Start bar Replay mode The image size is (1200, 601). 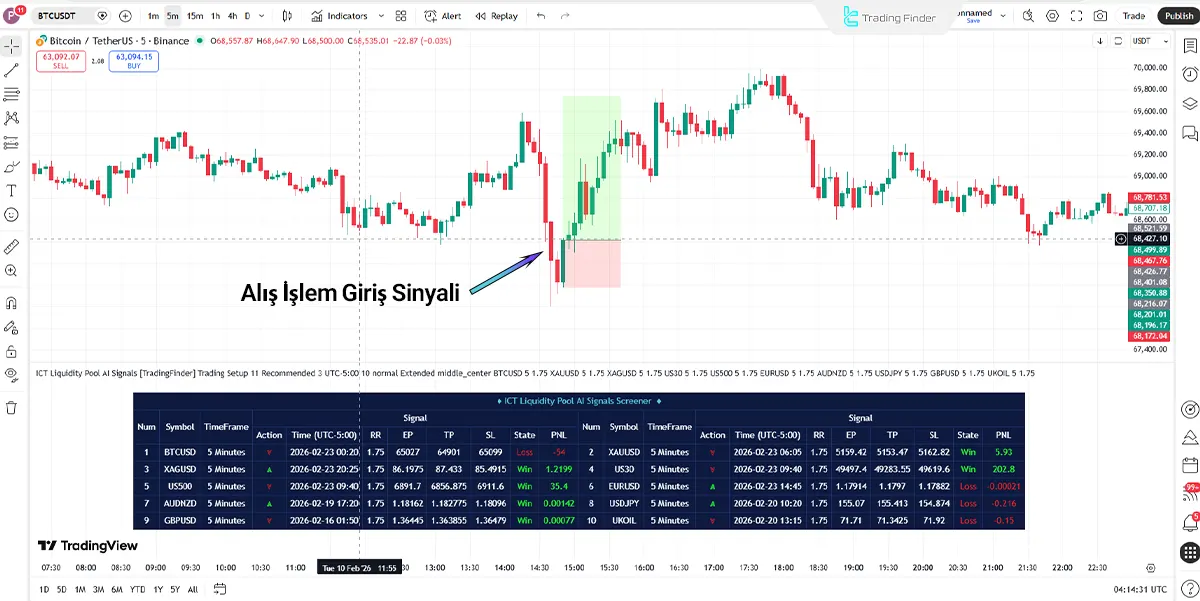pos(497,16)
